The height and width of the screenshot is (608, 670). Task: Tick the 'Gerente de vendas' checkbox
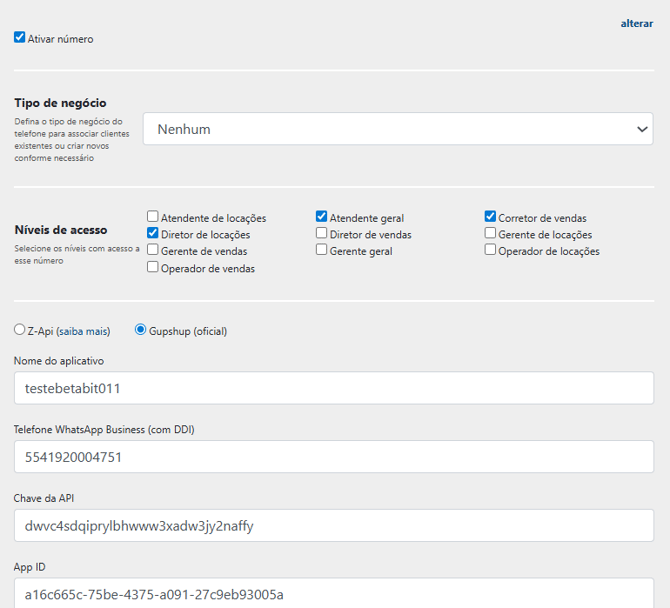153,251
